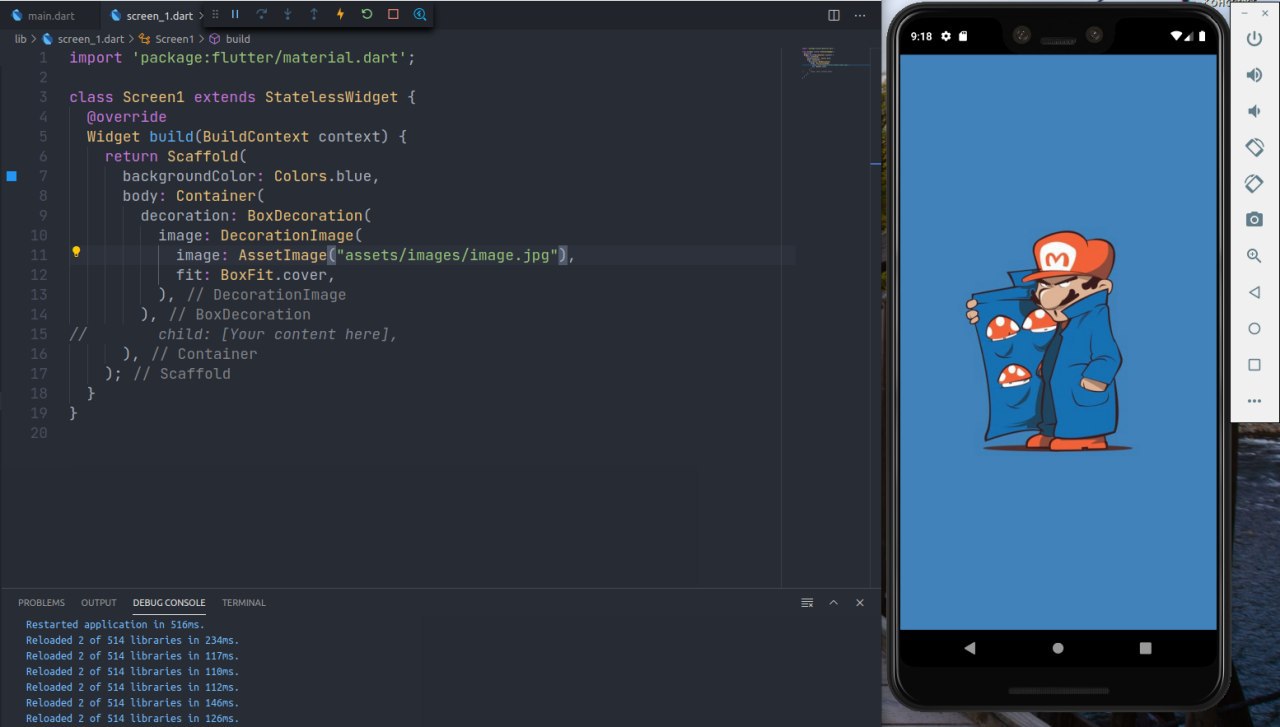Click the 9:18 clock on the phone

pos(921,36)
